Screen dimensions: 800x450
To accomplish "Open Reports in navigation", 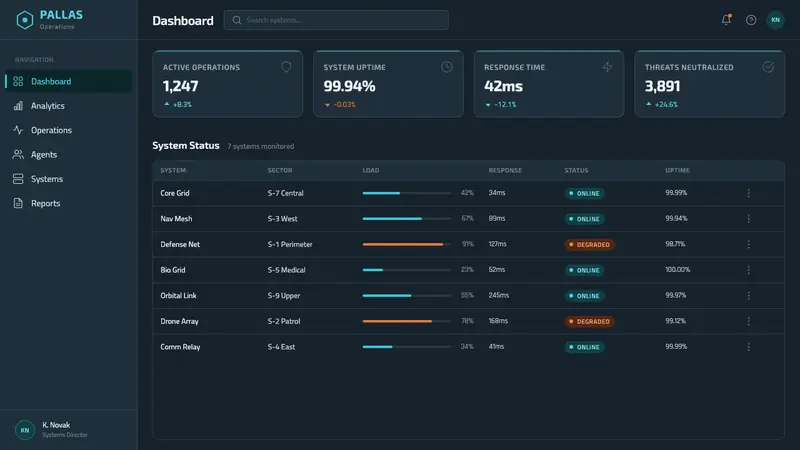I will tap(68, 203).
